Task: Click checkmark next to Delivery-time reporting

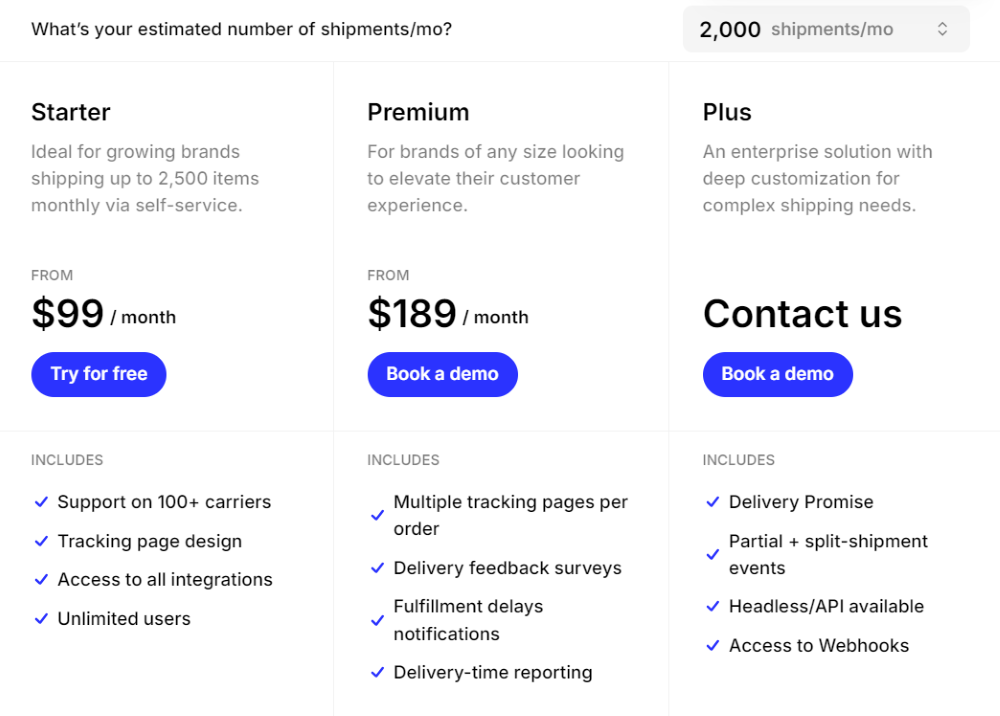Action: coord(377,673)
